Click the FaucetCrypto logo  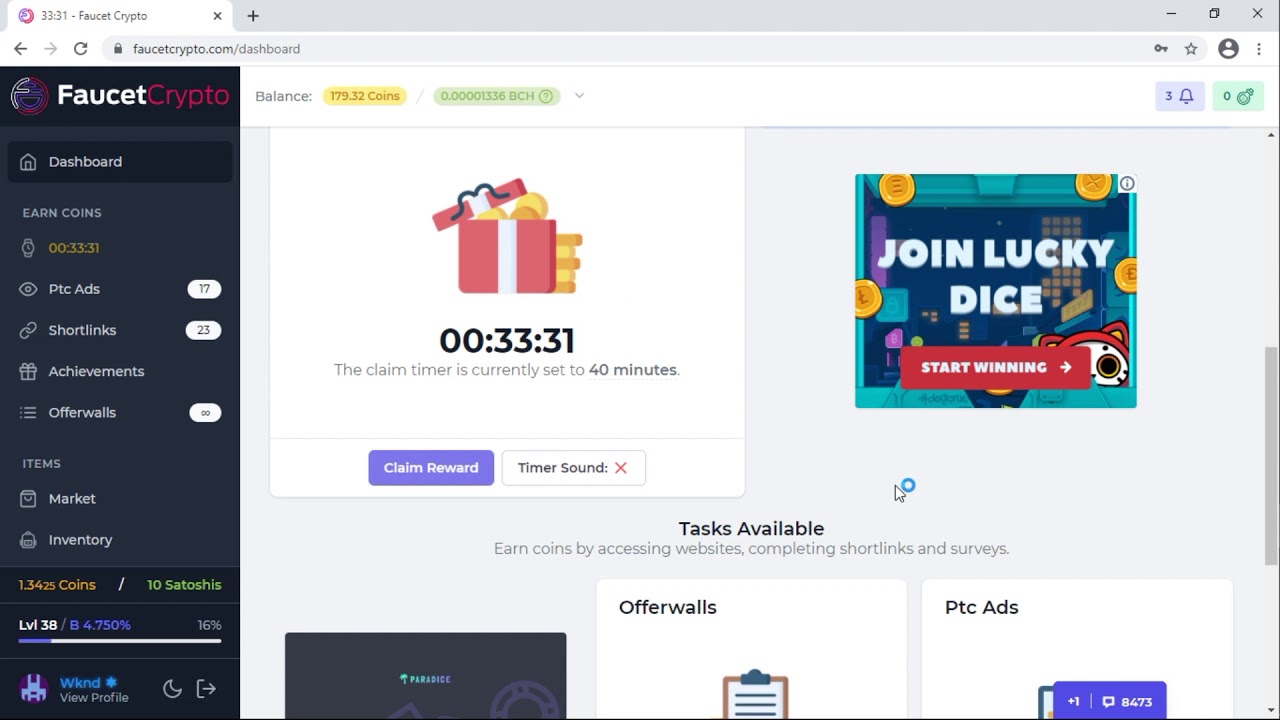[120, 96]
